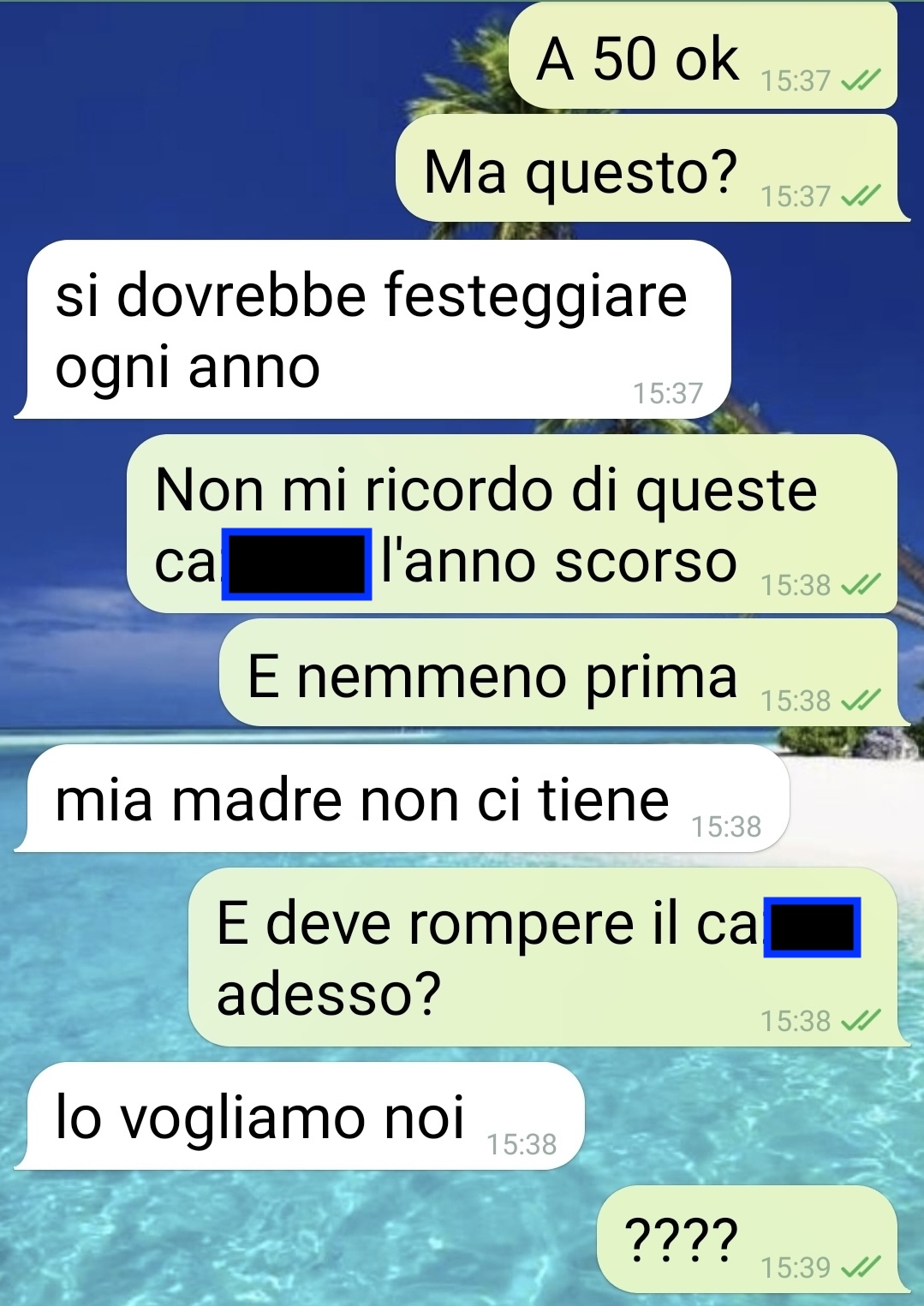The height and width of the screenshot is (1306, 924).
Task: Tap 'si dovrebbe festeggiare ogni anno' message
Action: coord(373,330)
